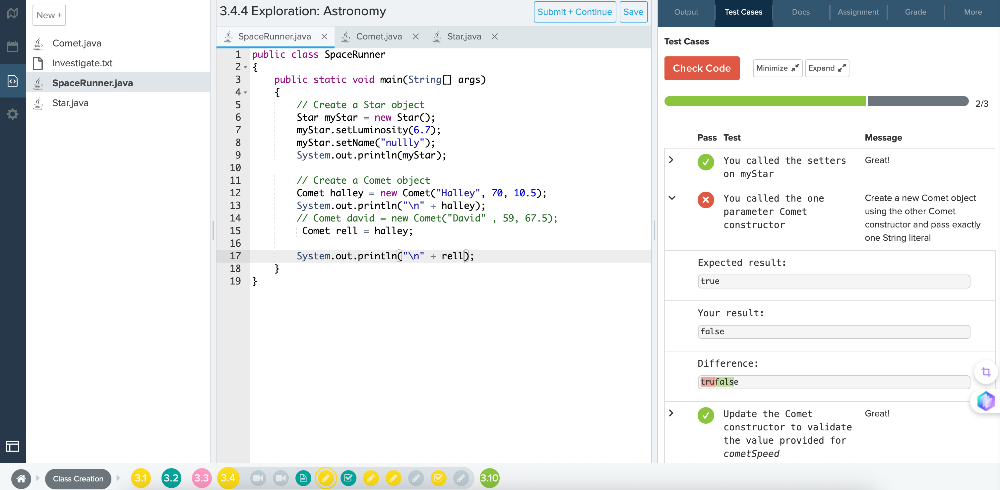The width and height of the screenshot is (1000, 490).
Task: Click the Difference field showing trufalse
Action: [834, 382]
